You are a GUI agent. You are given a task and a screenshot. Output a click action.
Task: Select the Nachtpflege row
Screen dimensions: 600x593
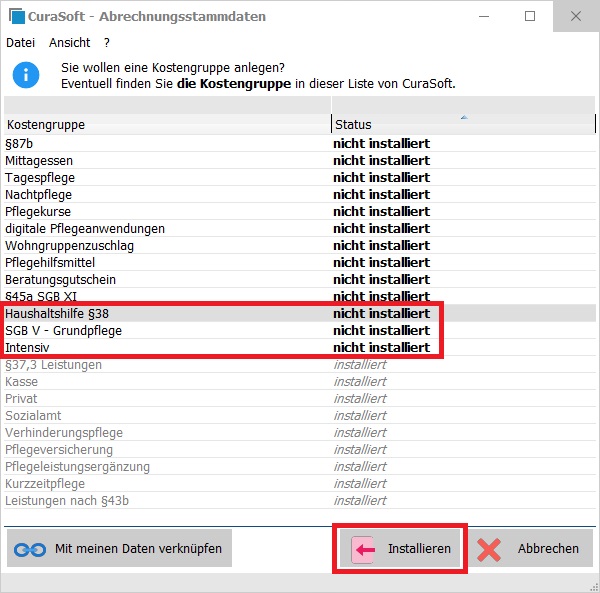click(x=300, y=194)
